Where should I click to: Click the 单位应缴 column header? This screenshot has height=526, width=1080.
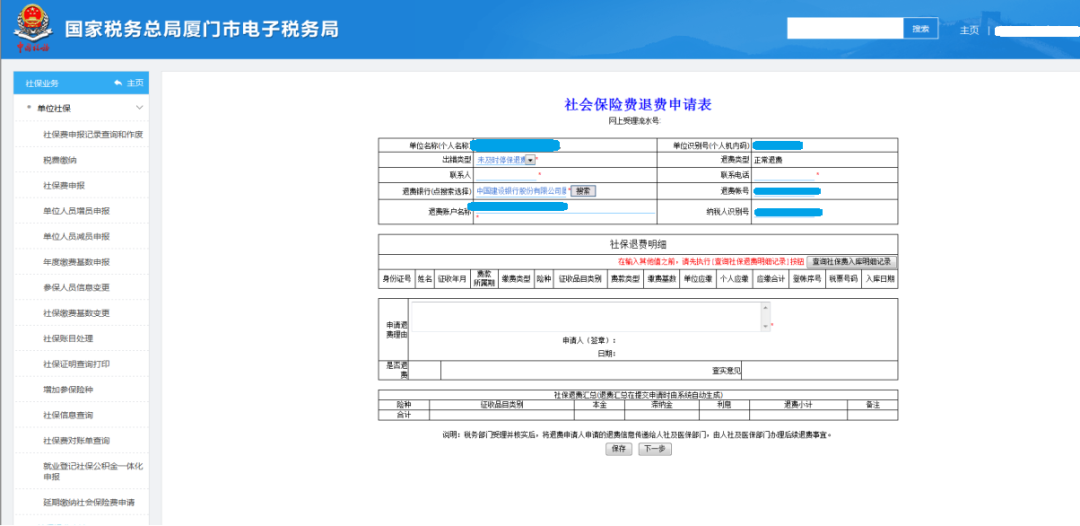(x=697, y=278)
